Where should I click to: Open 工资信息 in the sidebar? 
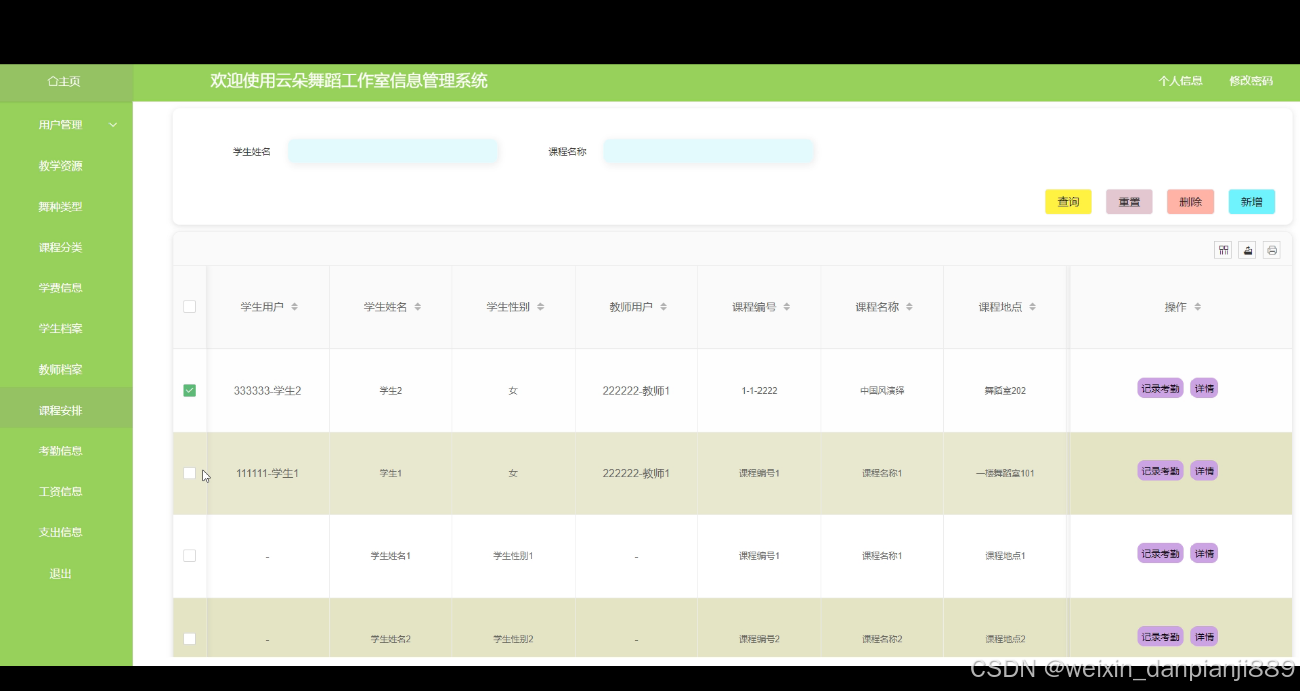pos(66,492)
